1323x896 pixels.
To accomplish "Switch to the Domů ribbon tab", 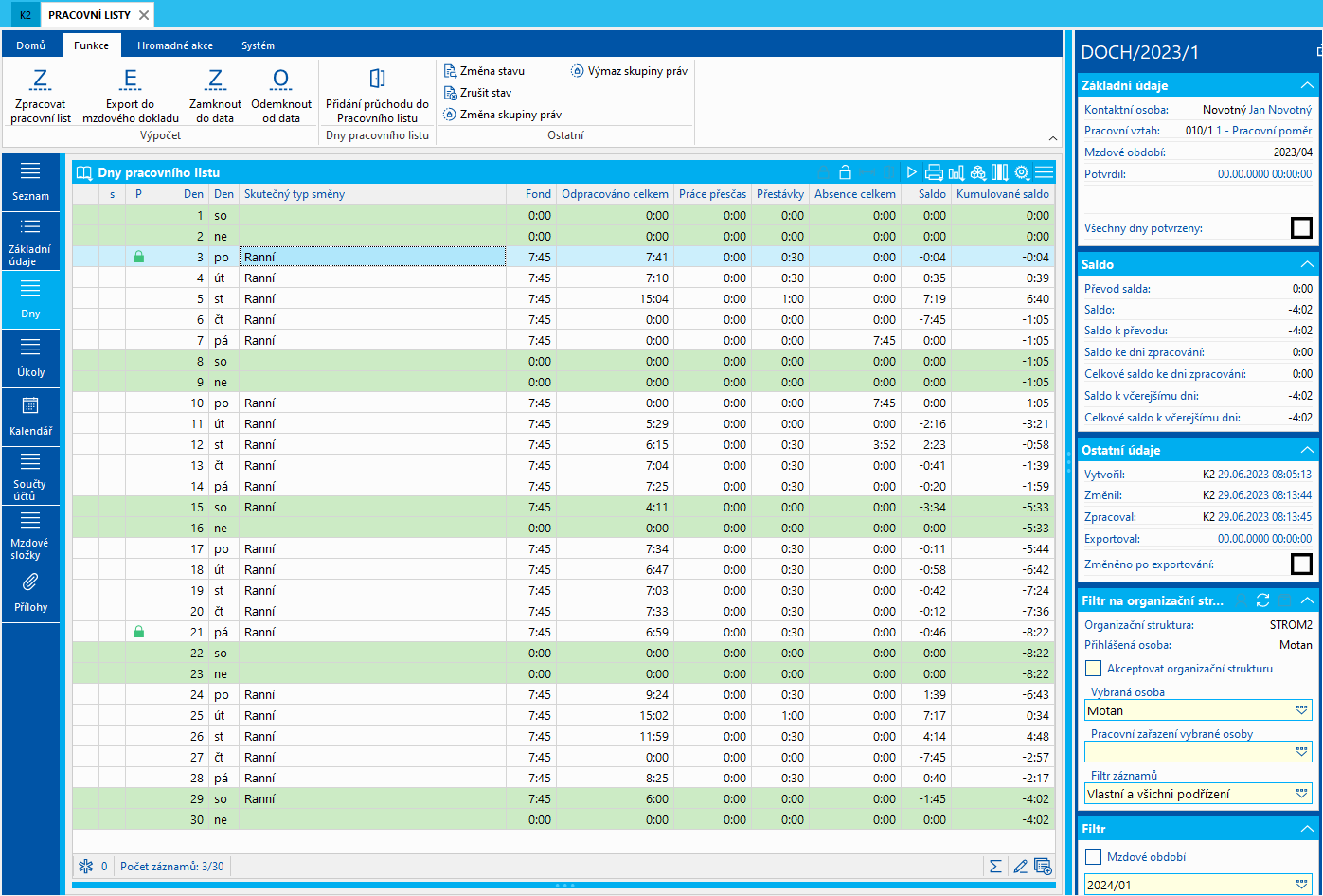I will [x=31, y=45].
